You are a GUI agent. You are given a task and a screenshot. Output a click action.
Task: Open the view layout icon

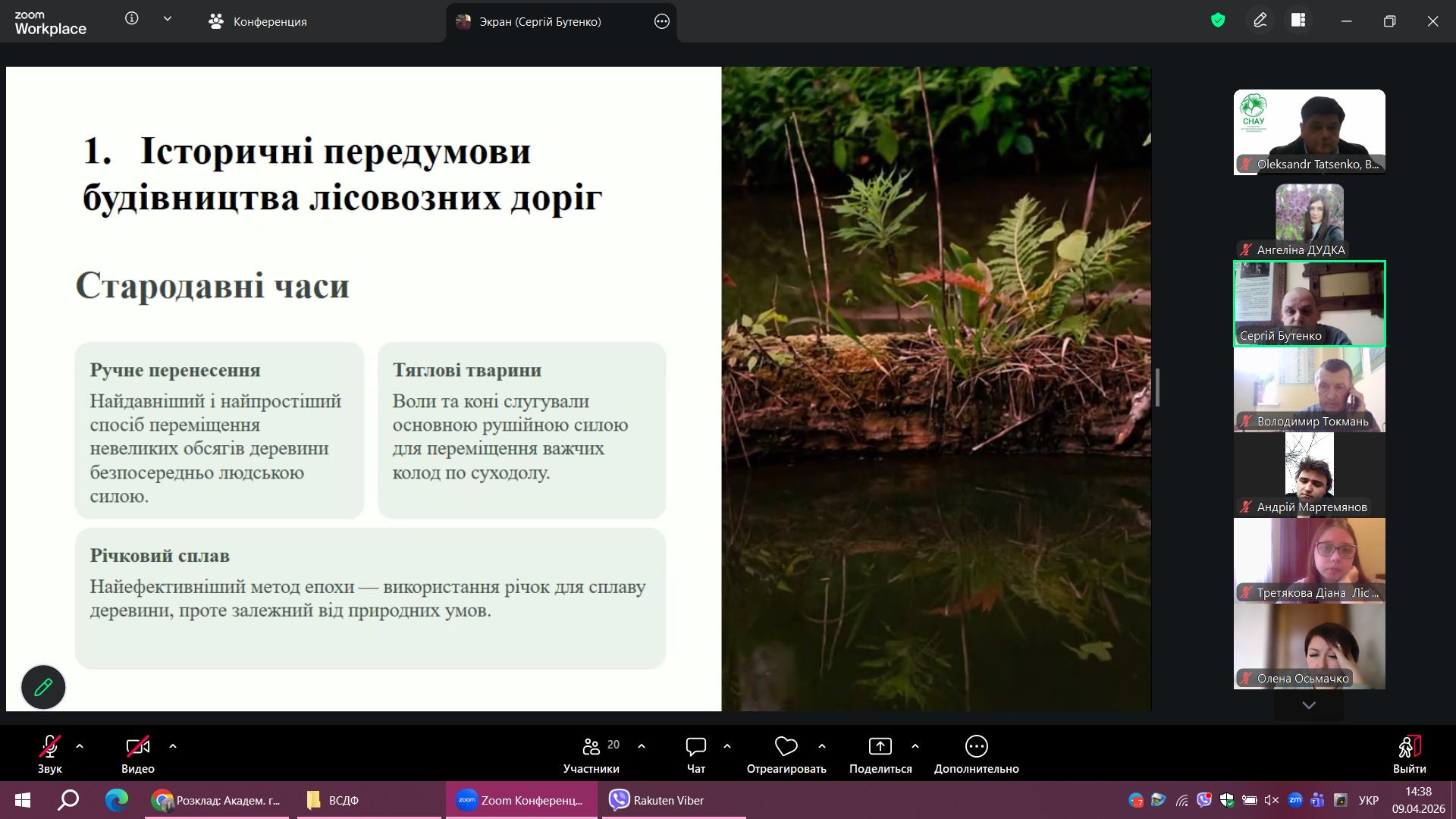[1298, 20]
